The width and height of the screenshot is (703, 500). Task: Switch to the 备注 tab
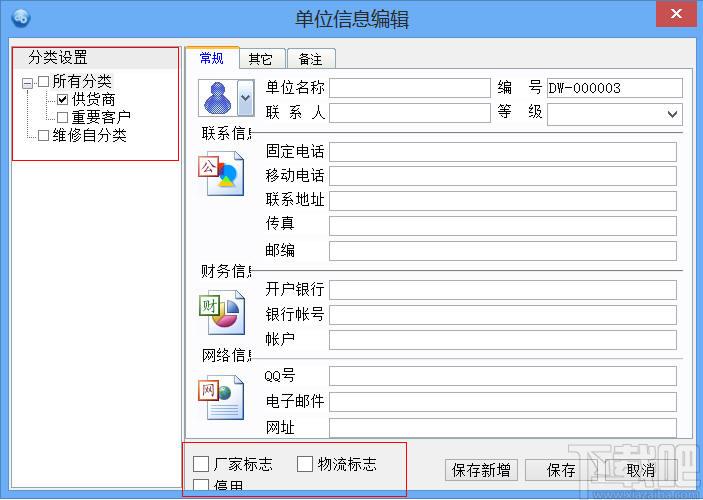tap(311, 59)
